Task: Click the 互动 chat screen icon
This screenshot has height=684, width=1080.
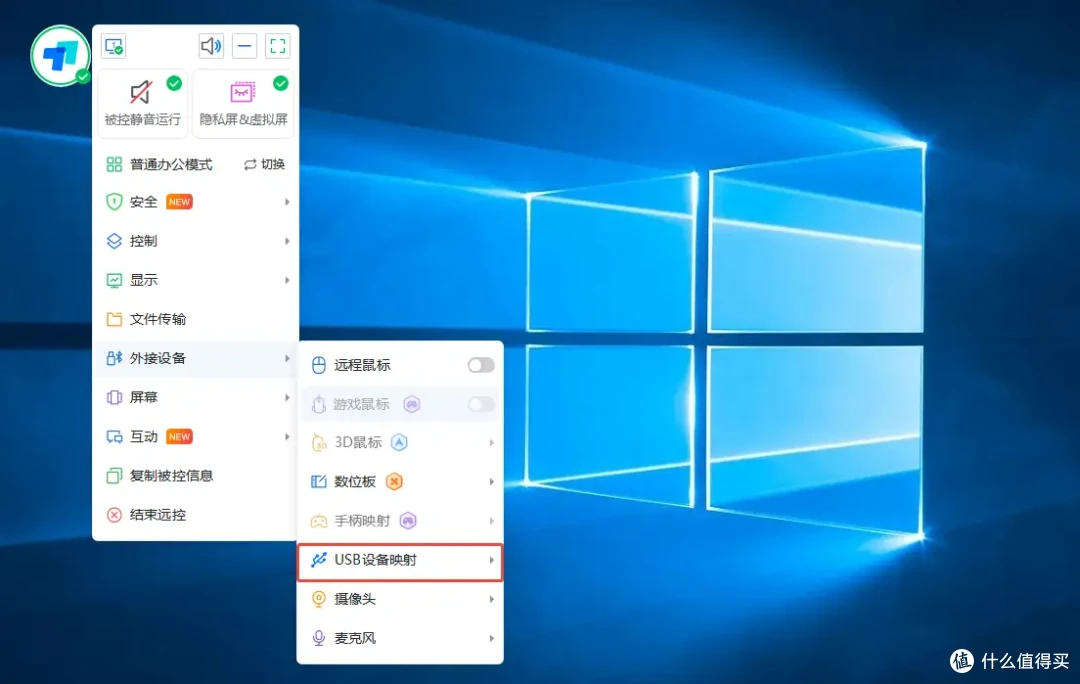Action: (x=114, y=437)
